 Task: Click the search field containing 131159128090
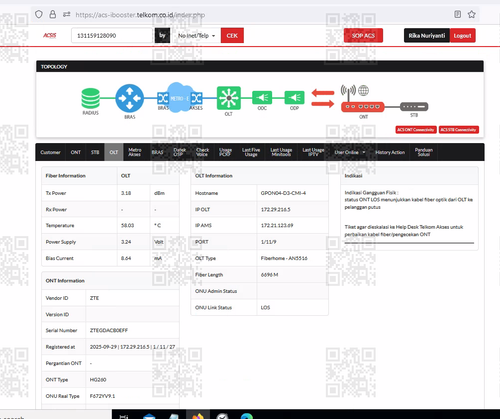[112, 36]
